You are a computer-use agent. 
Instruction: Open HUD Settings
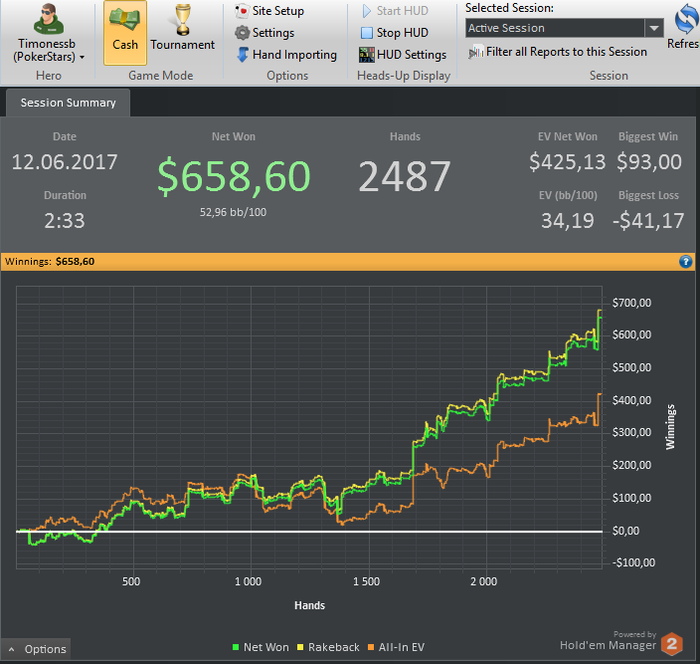tap(403, 54)
